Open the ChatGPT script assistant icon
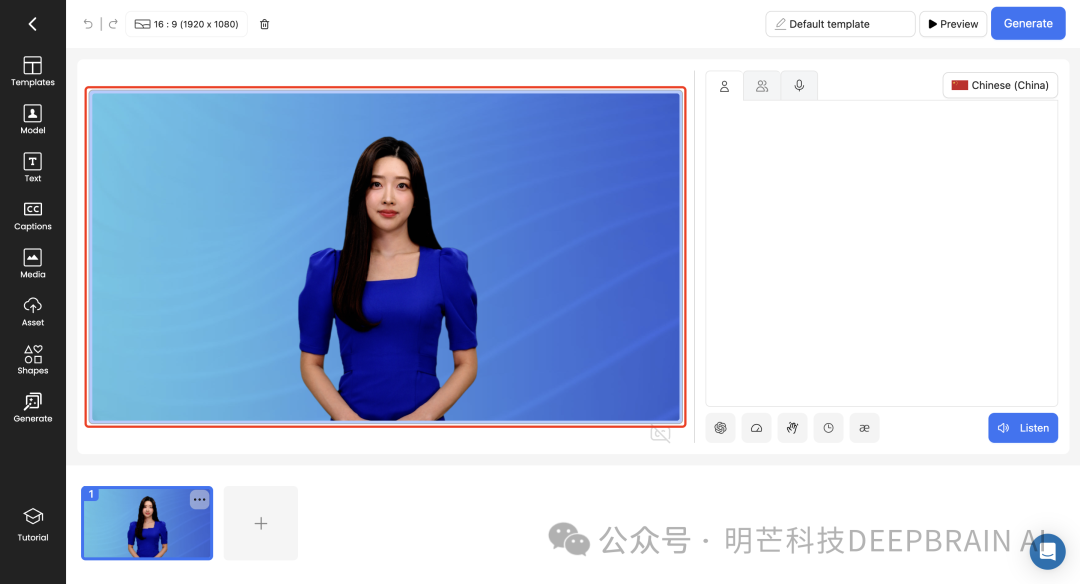 (x=720, y=428)
